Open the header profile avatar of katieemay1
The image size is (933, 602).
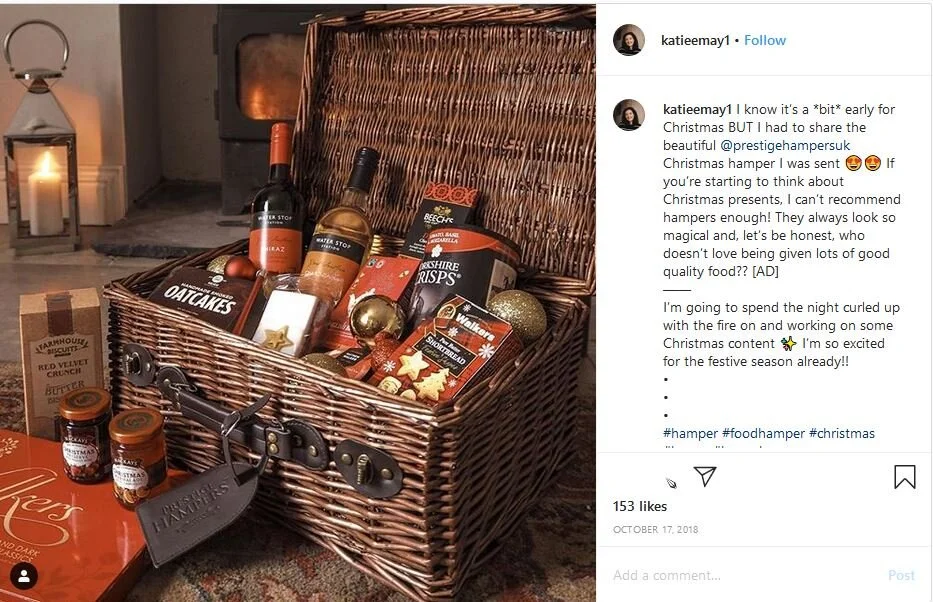point(629,40)
